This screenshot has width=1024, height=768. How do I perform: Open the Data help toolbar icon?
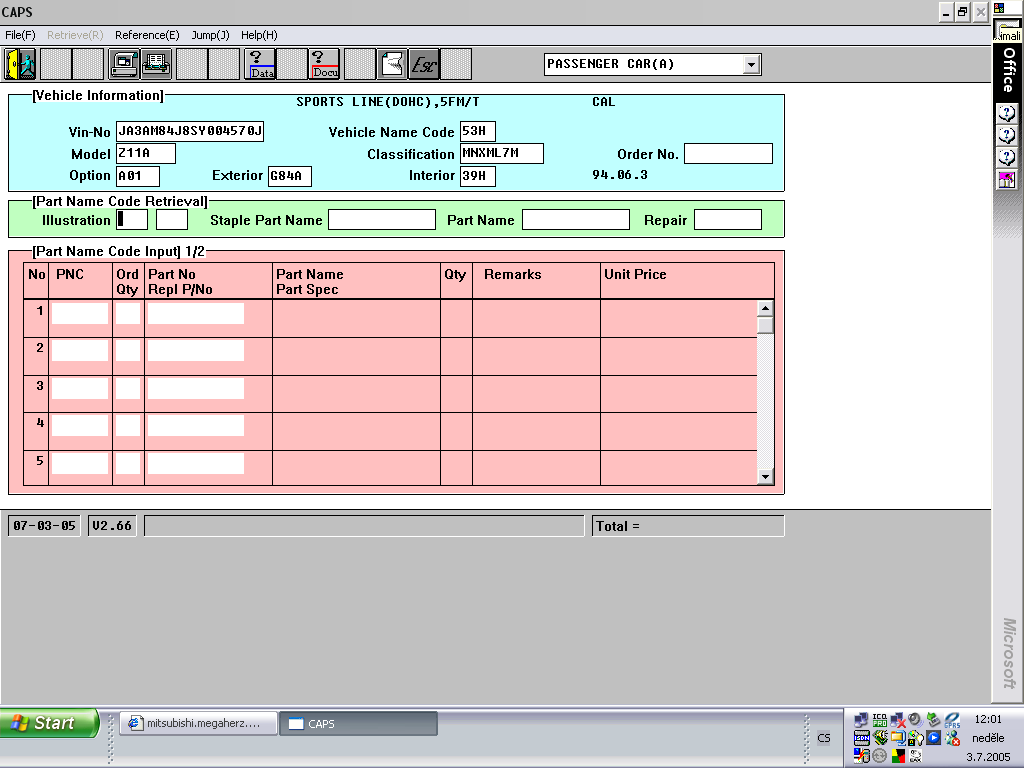pos(261,64)
